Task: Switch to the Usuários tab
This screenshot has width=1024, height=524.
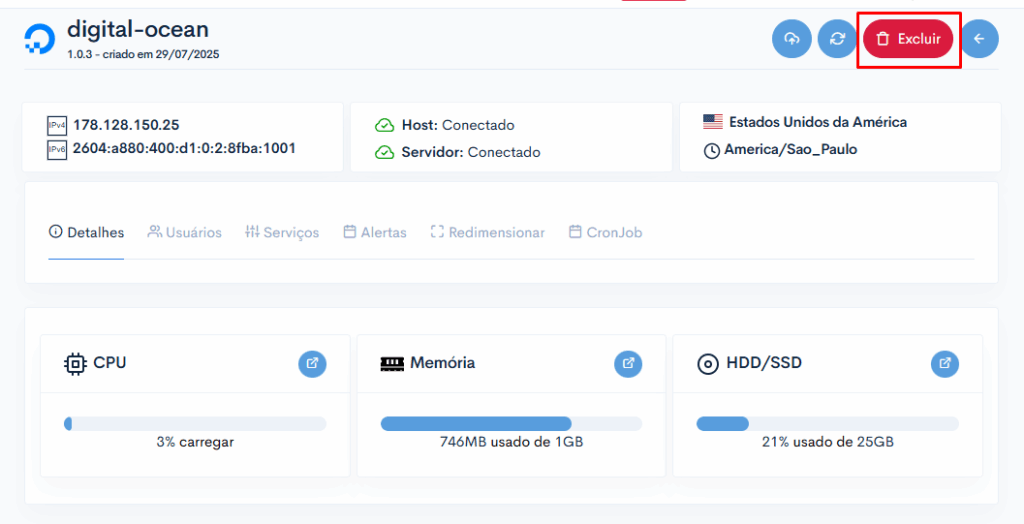Action: (x=185, y=232)
